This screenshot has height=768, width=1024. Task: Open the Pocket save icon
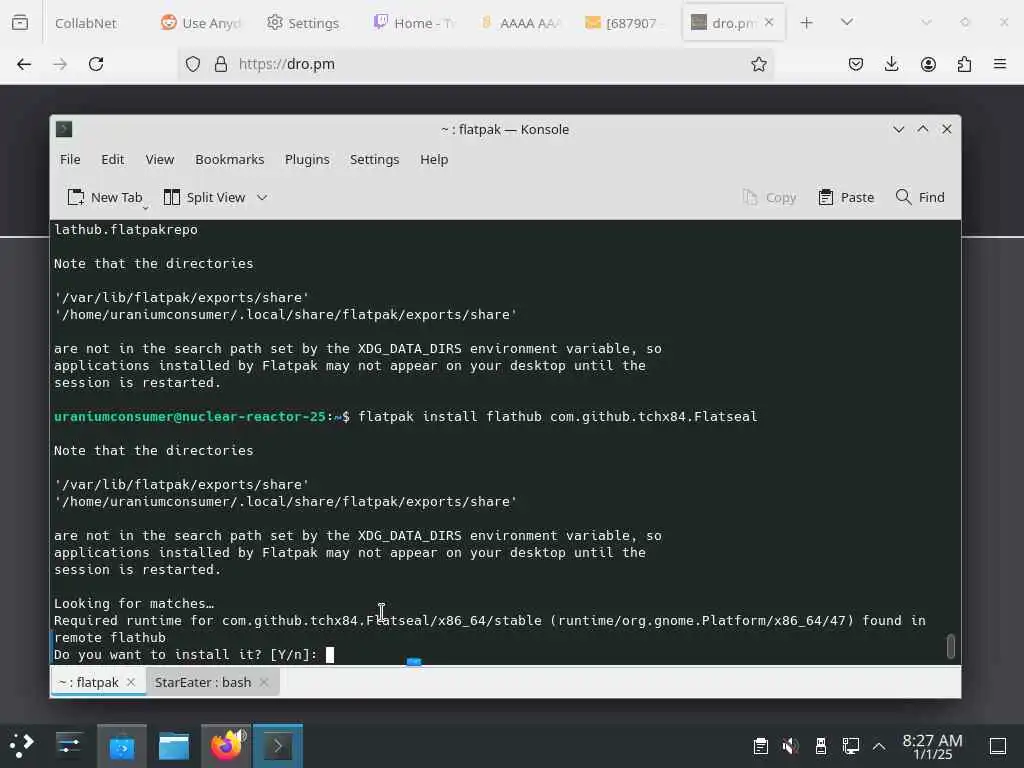pyautogui.click(x=856, y=64)
